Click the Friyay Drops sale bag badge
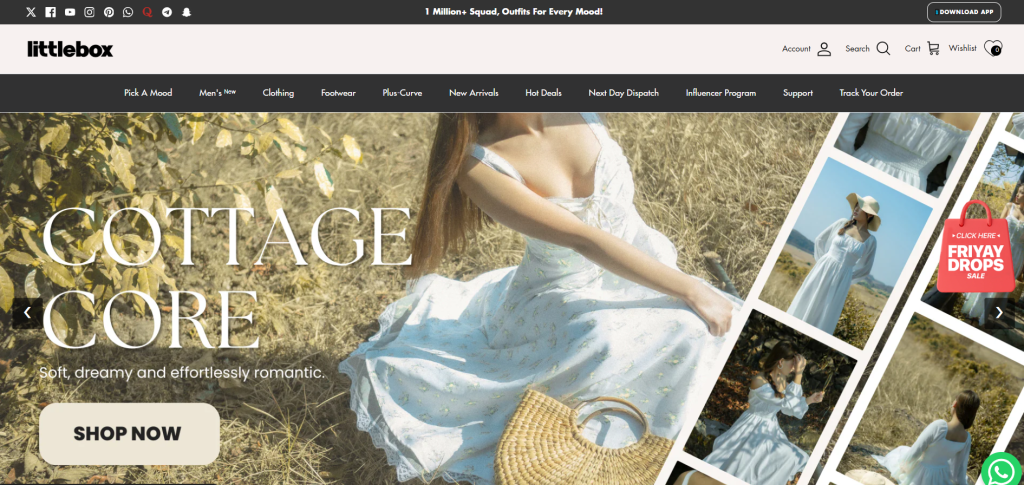 (x=976, y=247)
